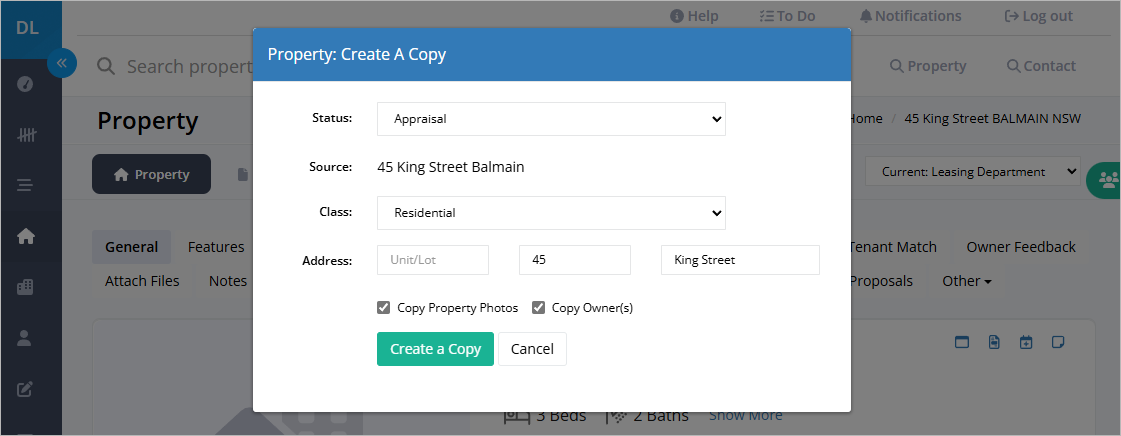Click the Create a Copy button
This screenshot has width=1121, height=436.
point(435,349)
